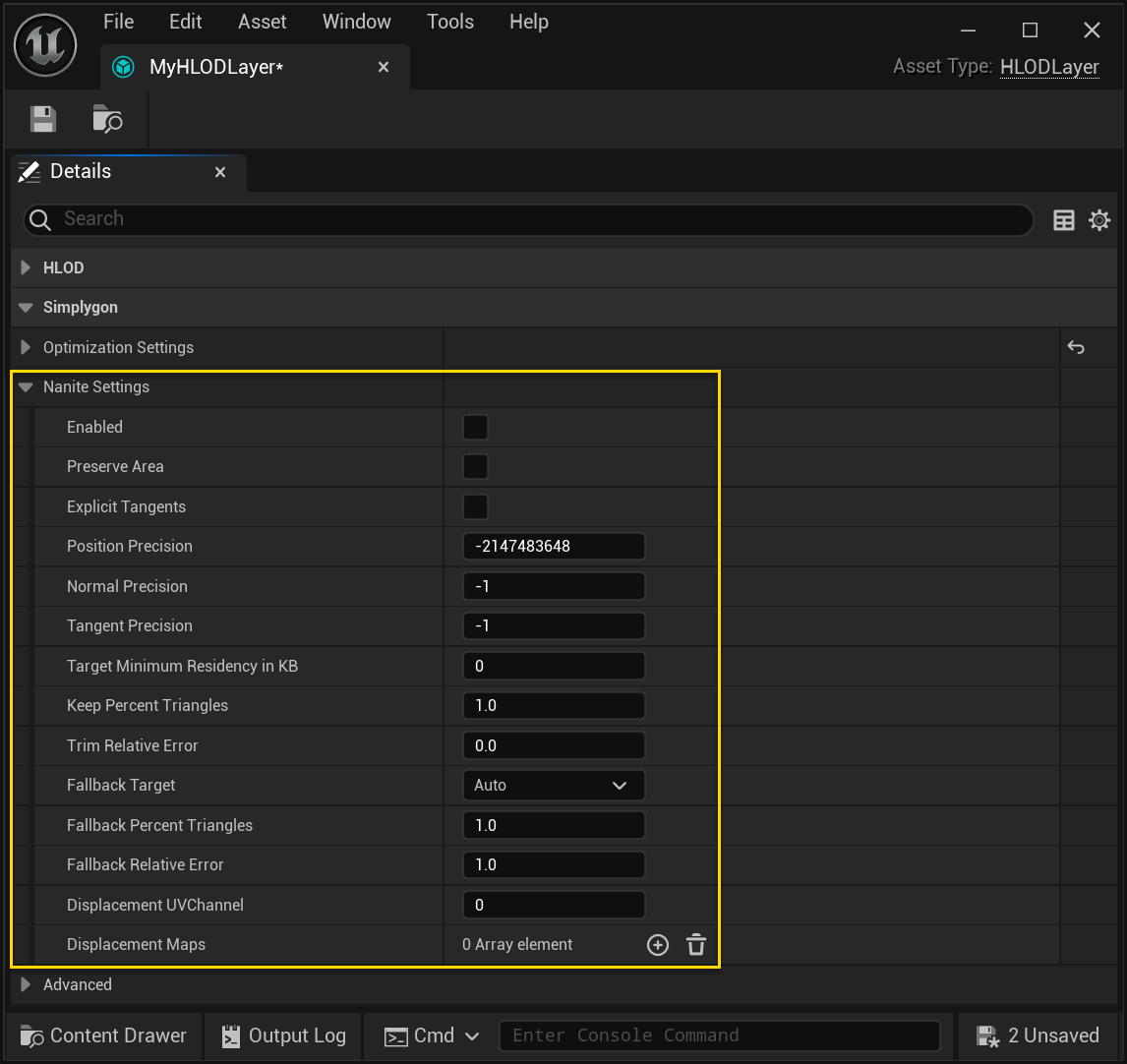Viewport: 1127px width, 1064px height.
Task: Open the Content Drawer
Action: 102,1035
